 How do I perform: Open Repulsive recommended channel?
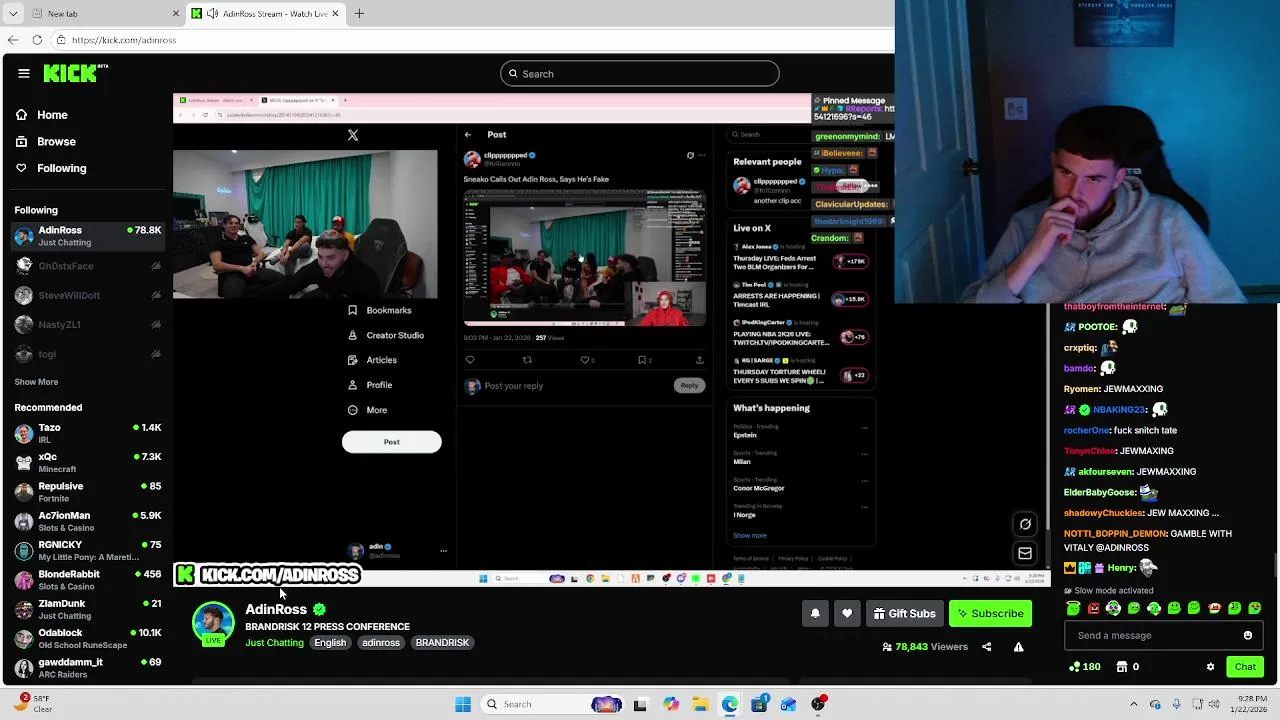(x=87, y=492)
